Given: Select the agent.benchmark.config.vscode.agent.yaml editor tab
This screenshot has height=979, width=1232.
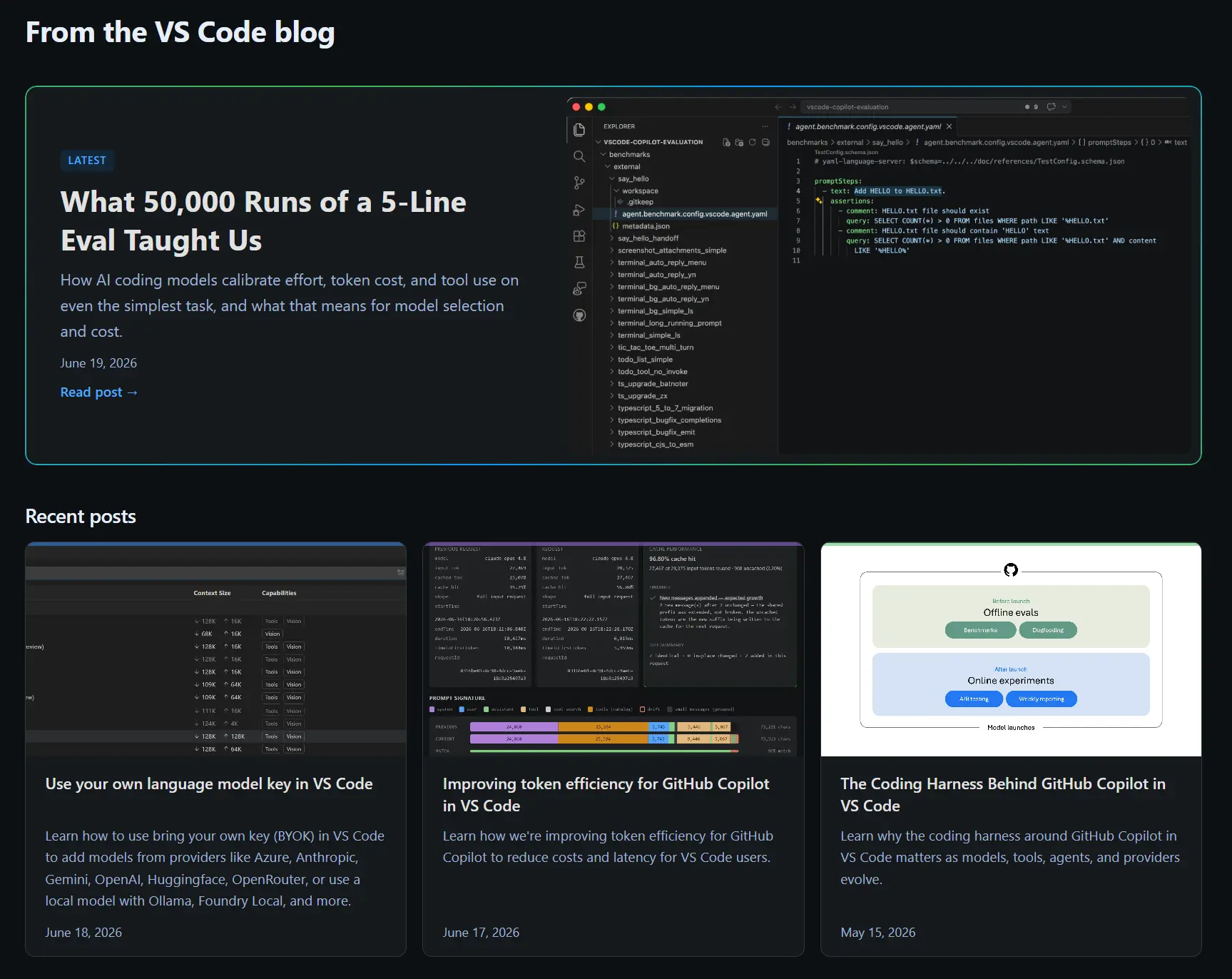Looking at the screenshot, I should [868, 126].
